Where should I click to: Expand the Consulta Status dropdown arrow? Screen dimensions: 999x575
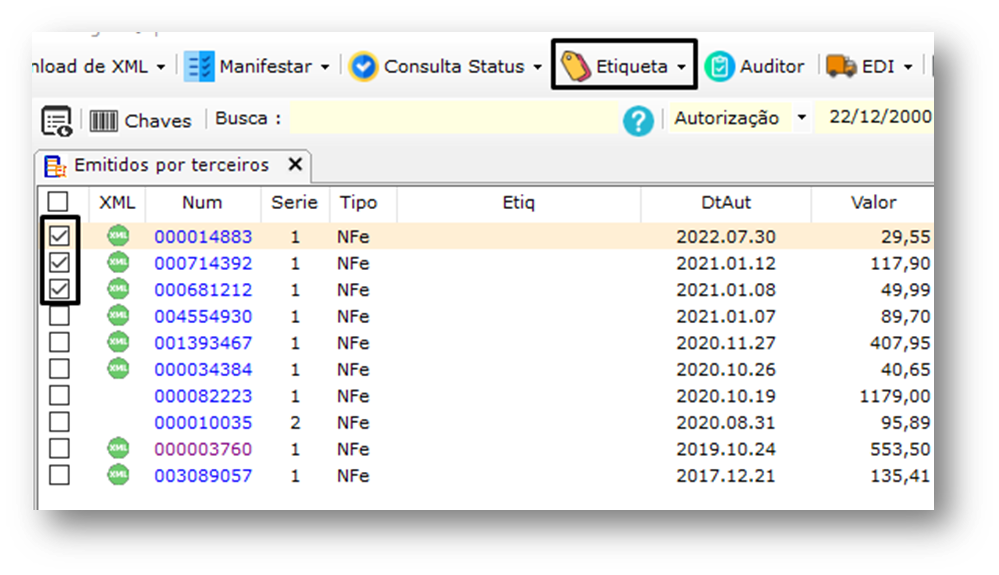pos(538,67)
